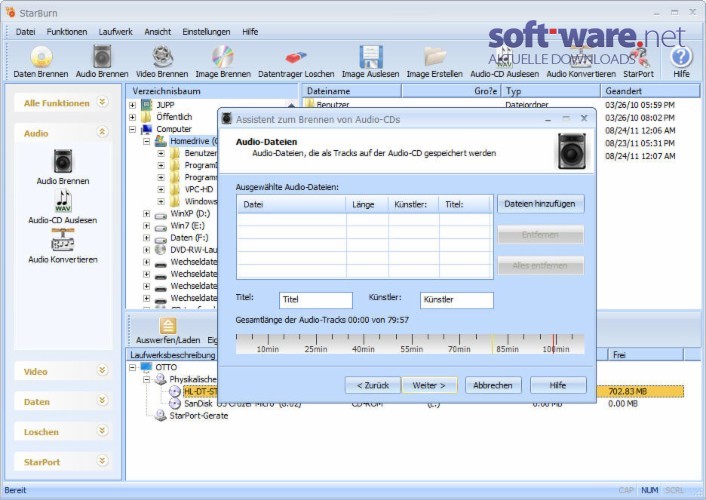Image resolution: width=706 pixels, height=500 pixels.
Task: Sort by the Datei column header
Action: pyautogui.click(x=291, y=205)
